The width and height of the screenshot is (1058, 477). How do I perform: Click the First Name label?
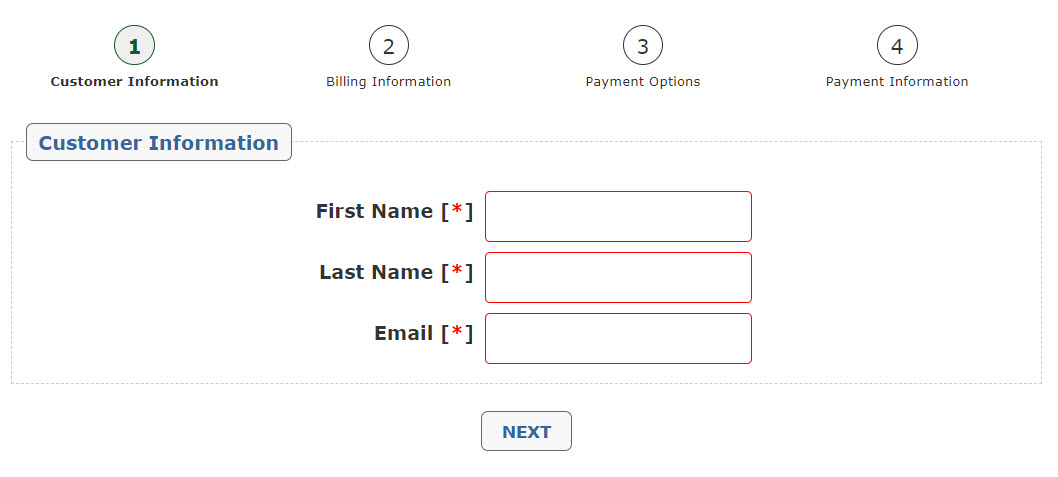tap(376, 211)
